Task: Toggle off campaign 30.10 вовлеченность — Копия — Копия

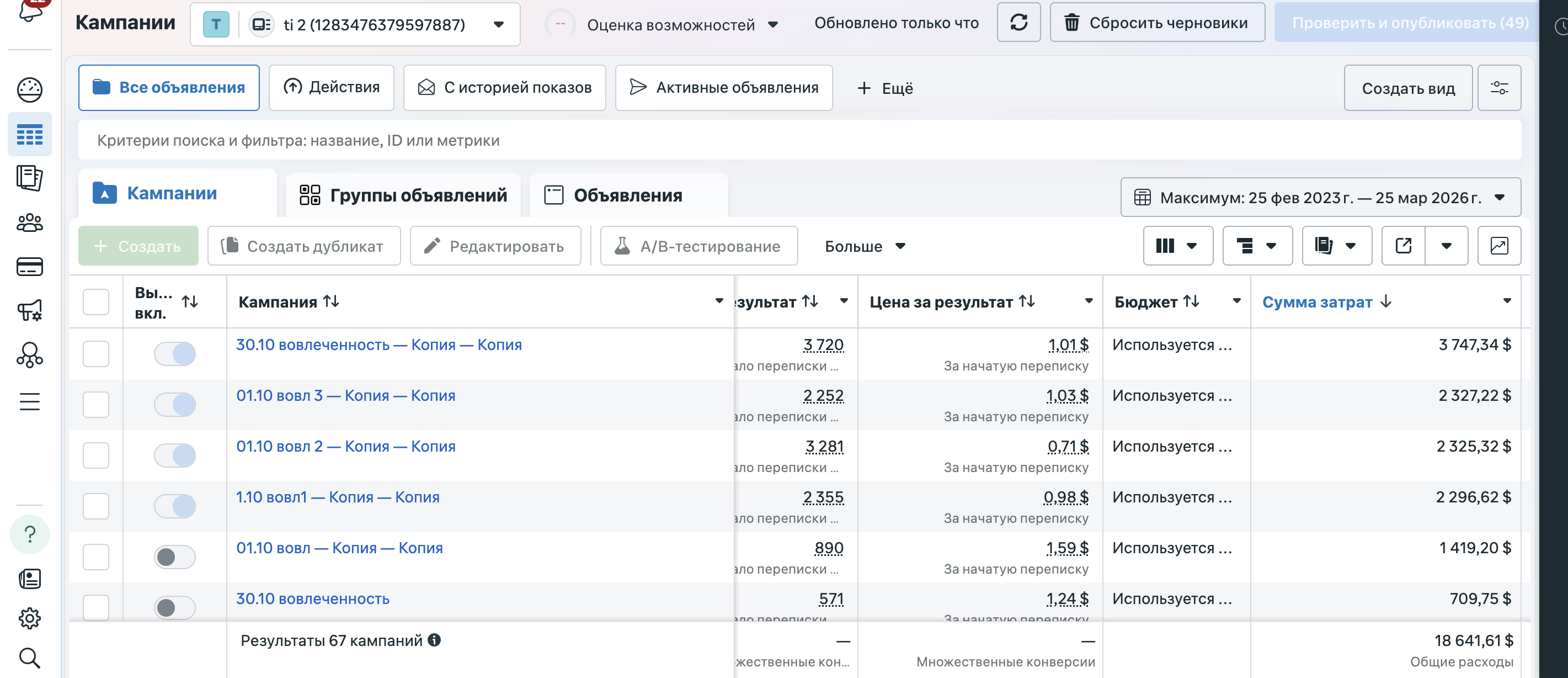Action: 175,354
